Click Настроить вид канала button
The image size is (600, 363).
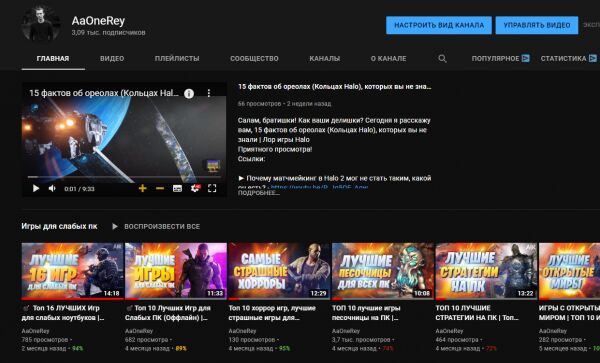point(439,25)
